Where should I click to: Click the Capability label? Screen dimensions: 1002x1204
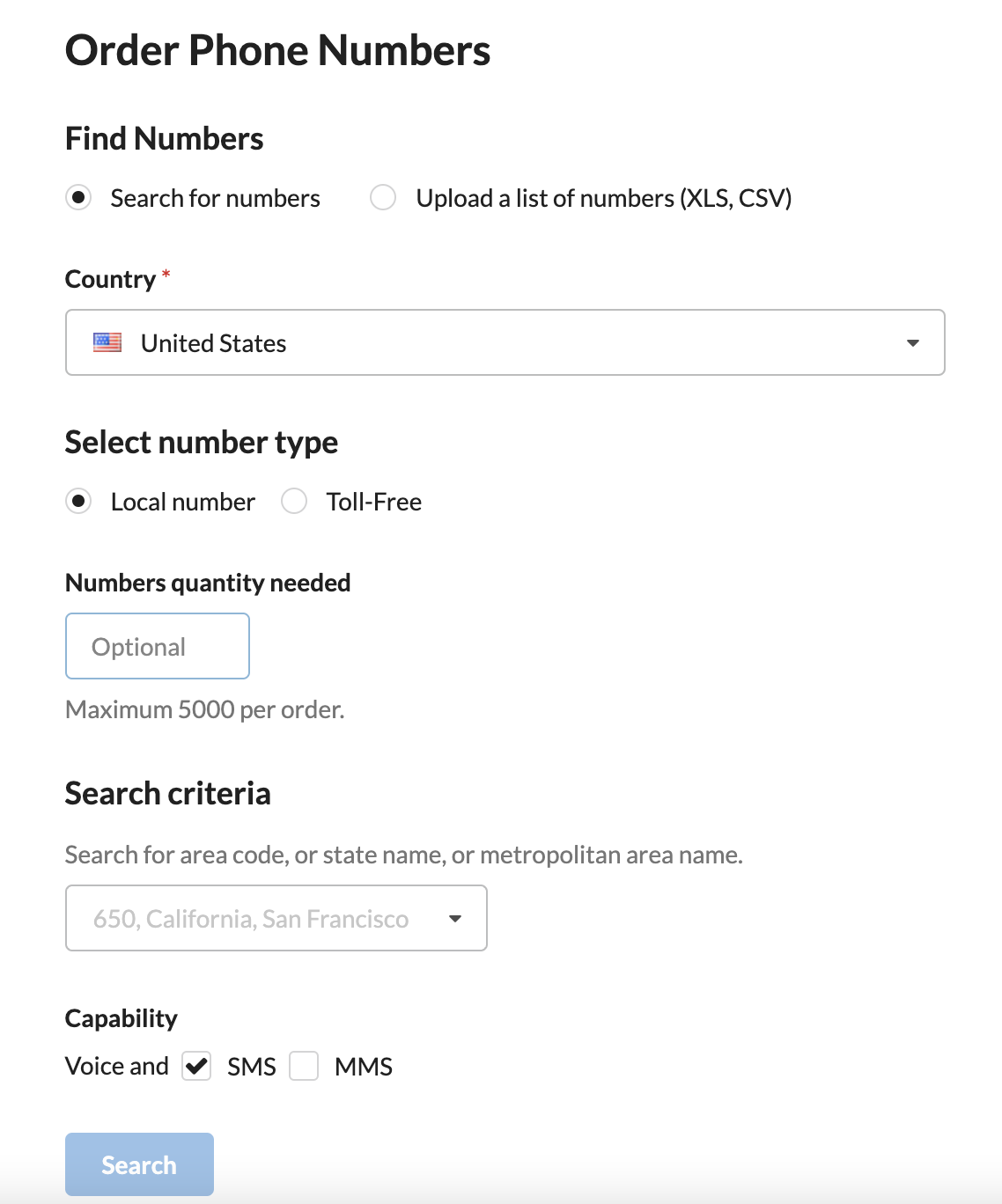pyautogui.click(x=122, y=1018)
